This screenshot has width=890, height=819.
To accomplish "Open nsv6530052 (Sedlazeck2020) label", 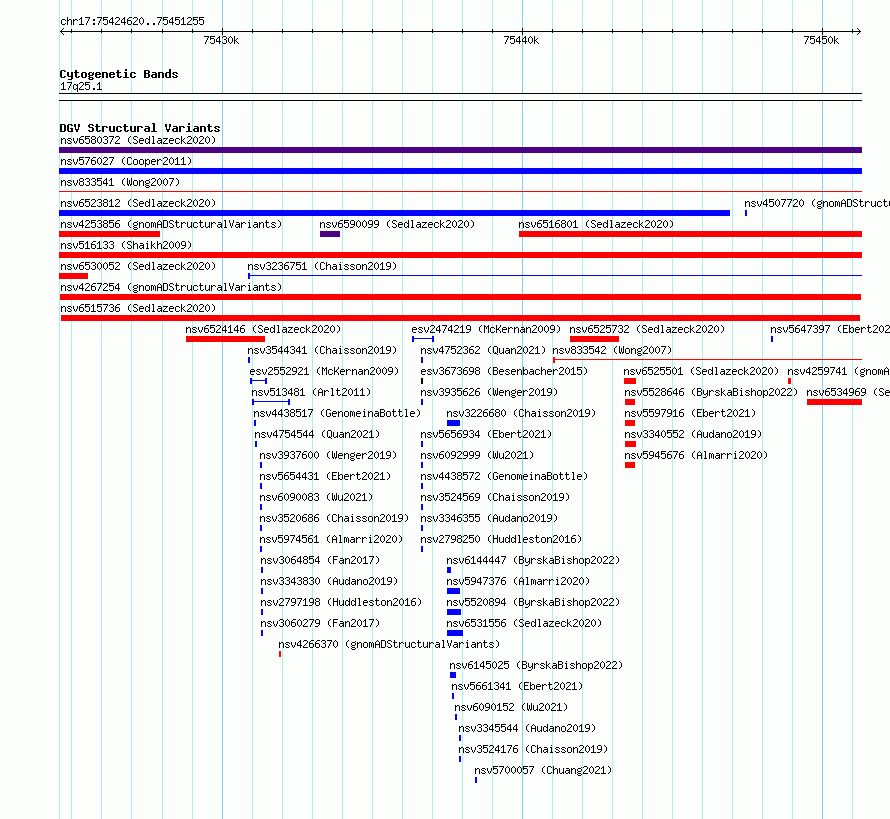I will tap(138, 266).
